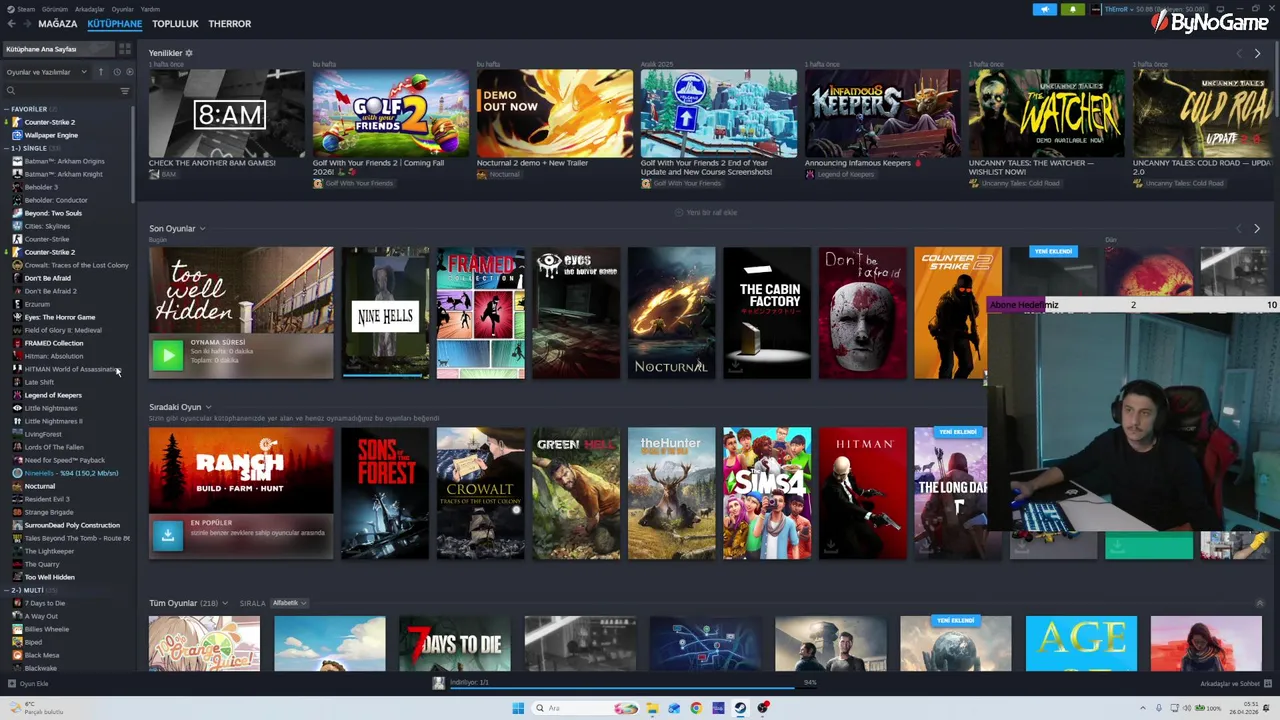Select NineHells download entry in the sidebar
The height and width of the screenshot is (720, 1280).
click(x=71, y=473)
